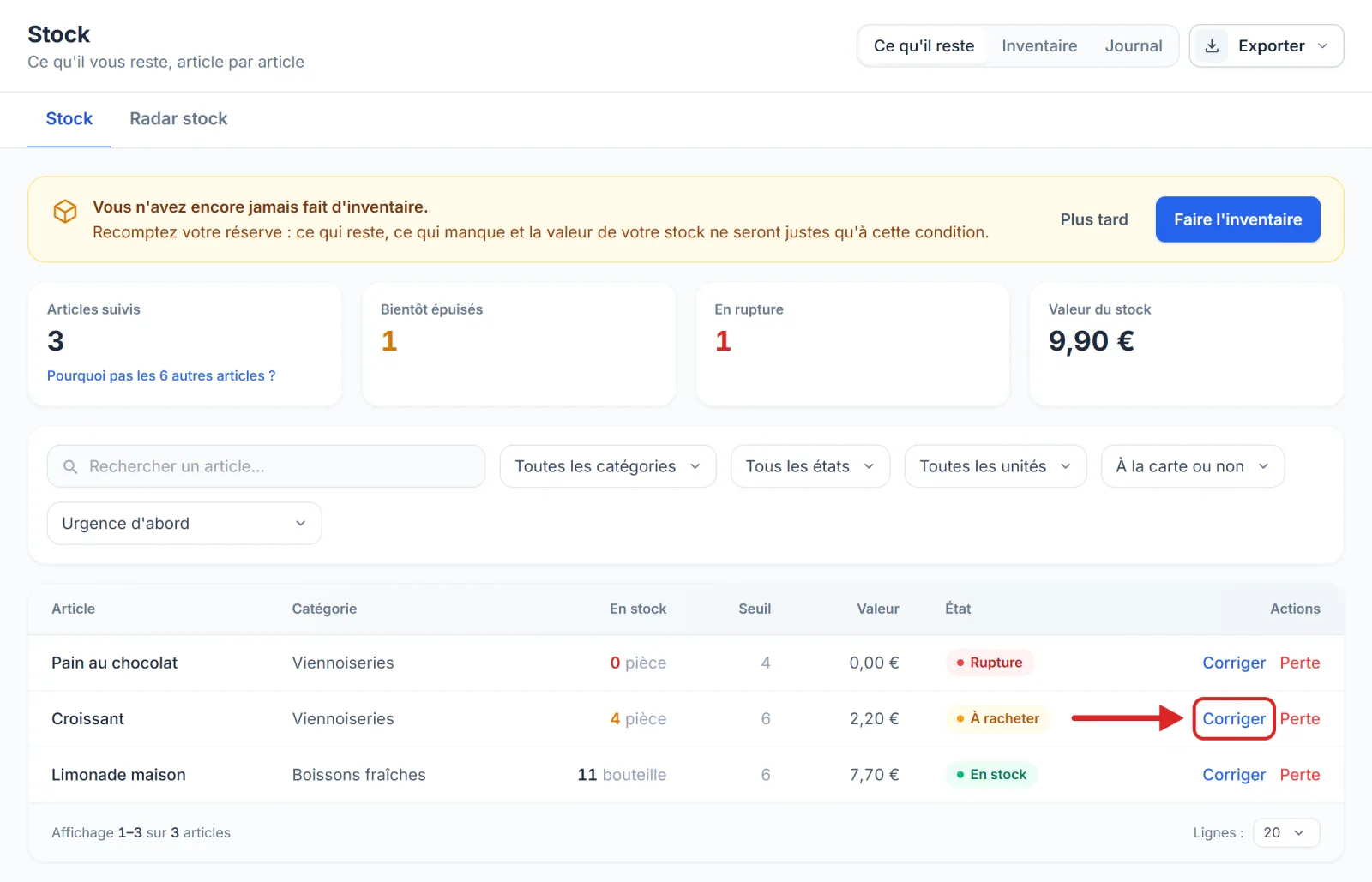Click the À racheter status badge
Screen dimensions: 1372x882
click(998, 719)
